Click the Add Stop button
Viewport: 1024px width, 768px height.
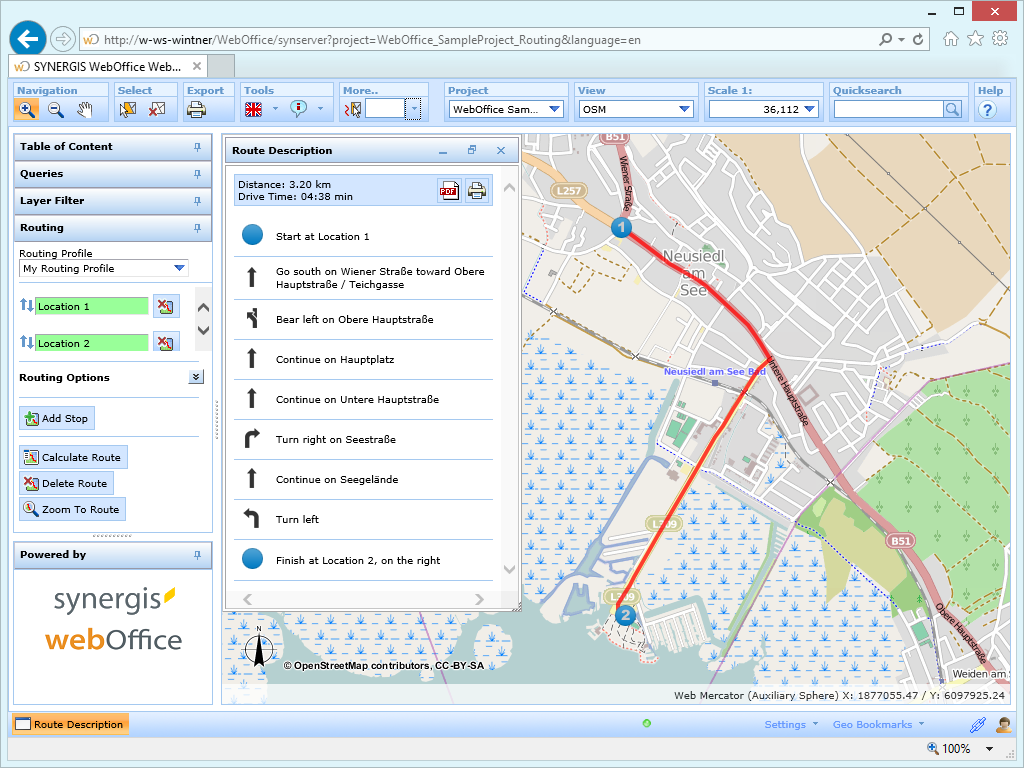click(56, 418)
